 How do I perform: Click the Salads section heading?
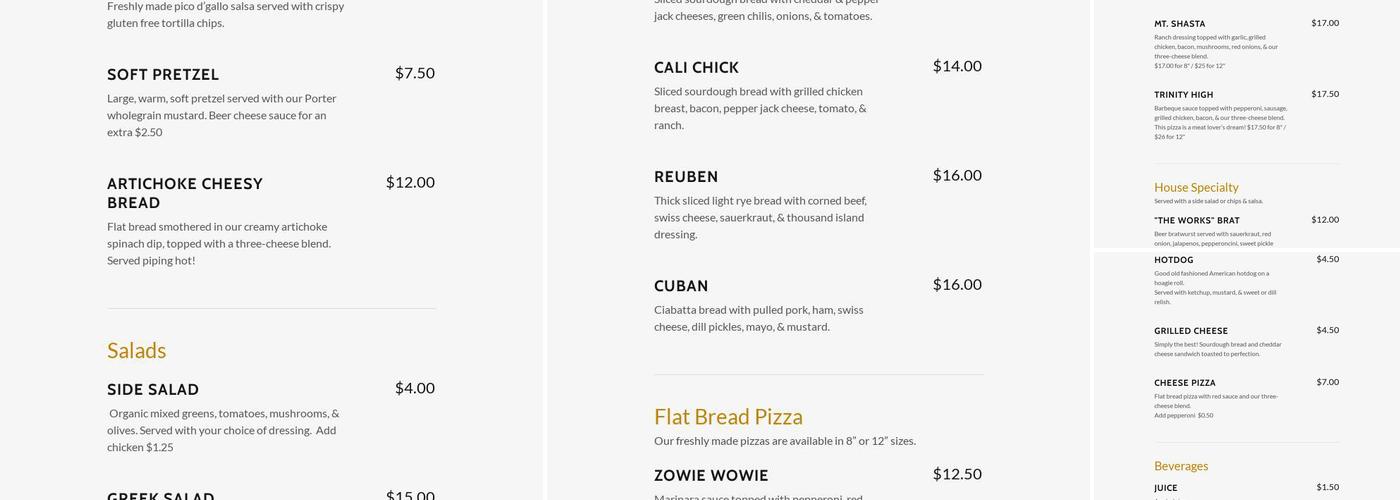tap(137, 350)
